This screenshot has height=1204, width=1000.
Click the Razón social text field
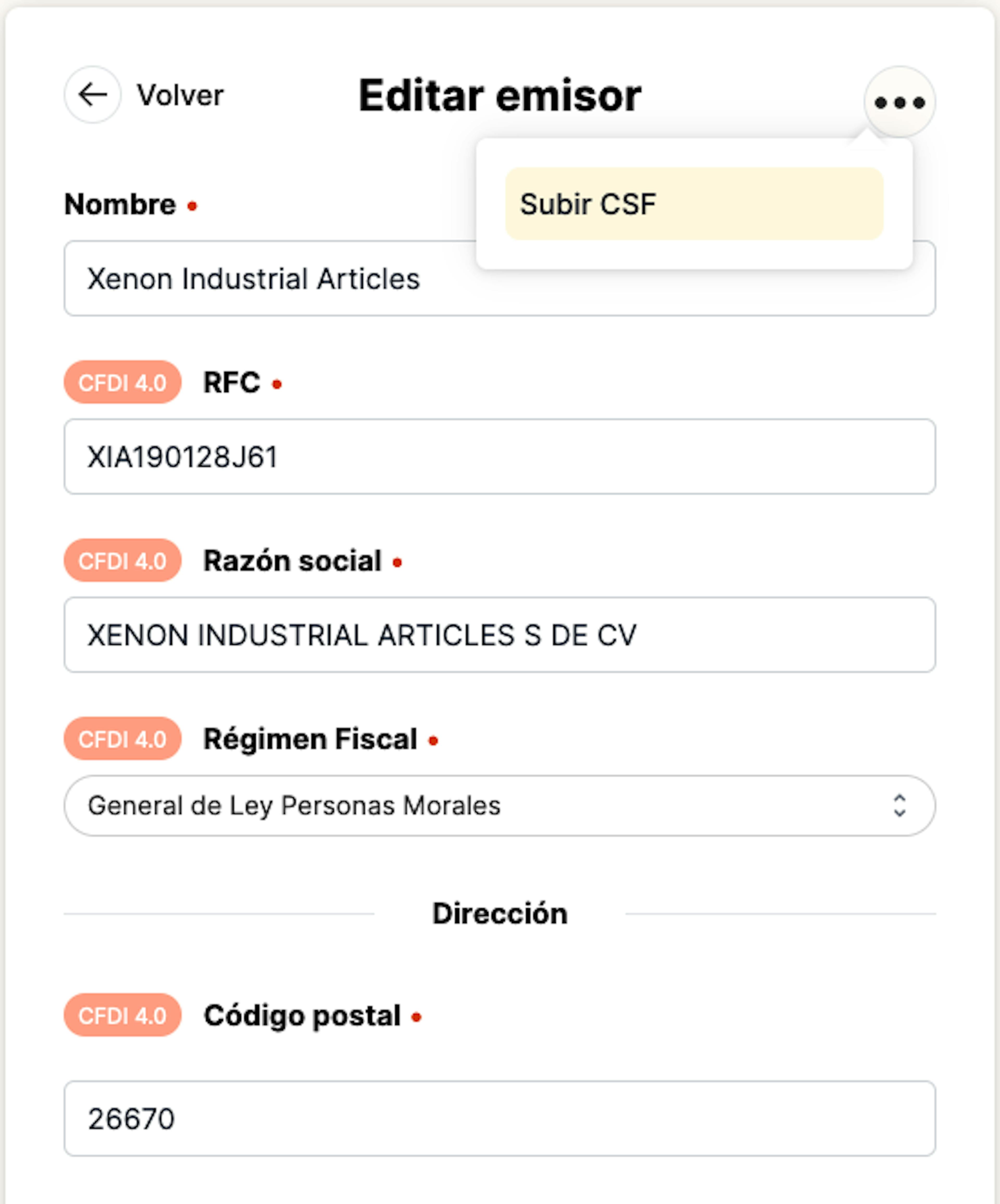click(500, 635)
